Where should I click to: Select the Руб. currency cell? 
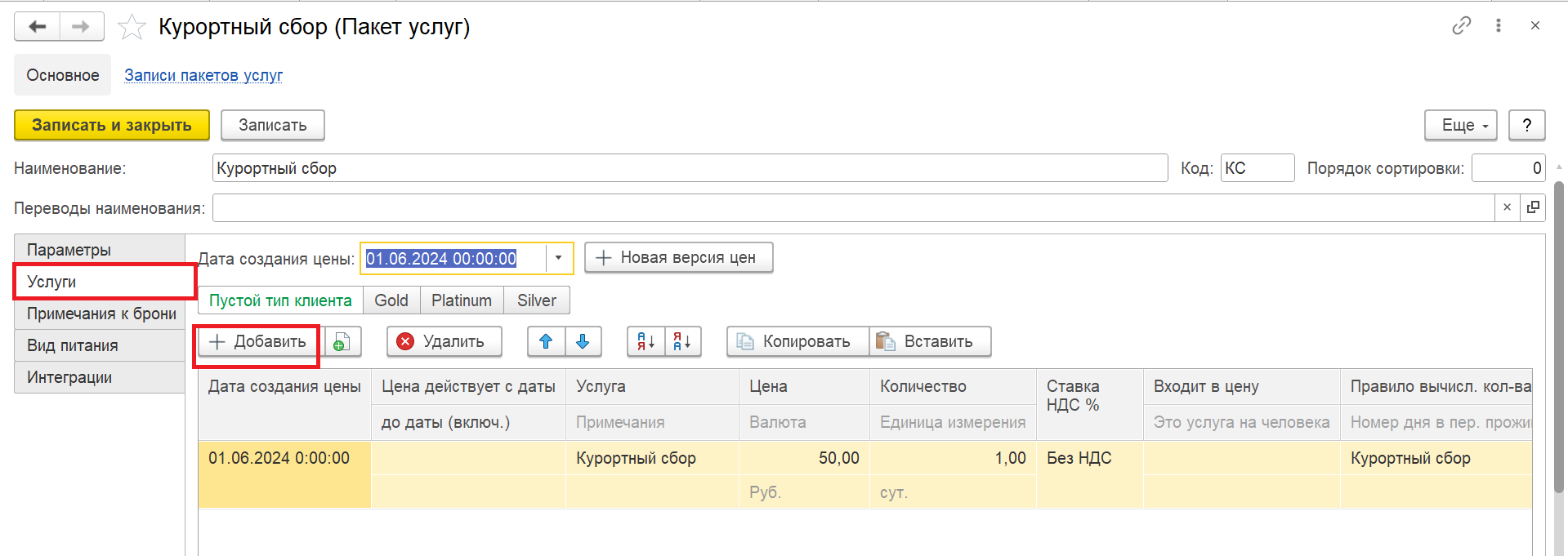[804, 492]
